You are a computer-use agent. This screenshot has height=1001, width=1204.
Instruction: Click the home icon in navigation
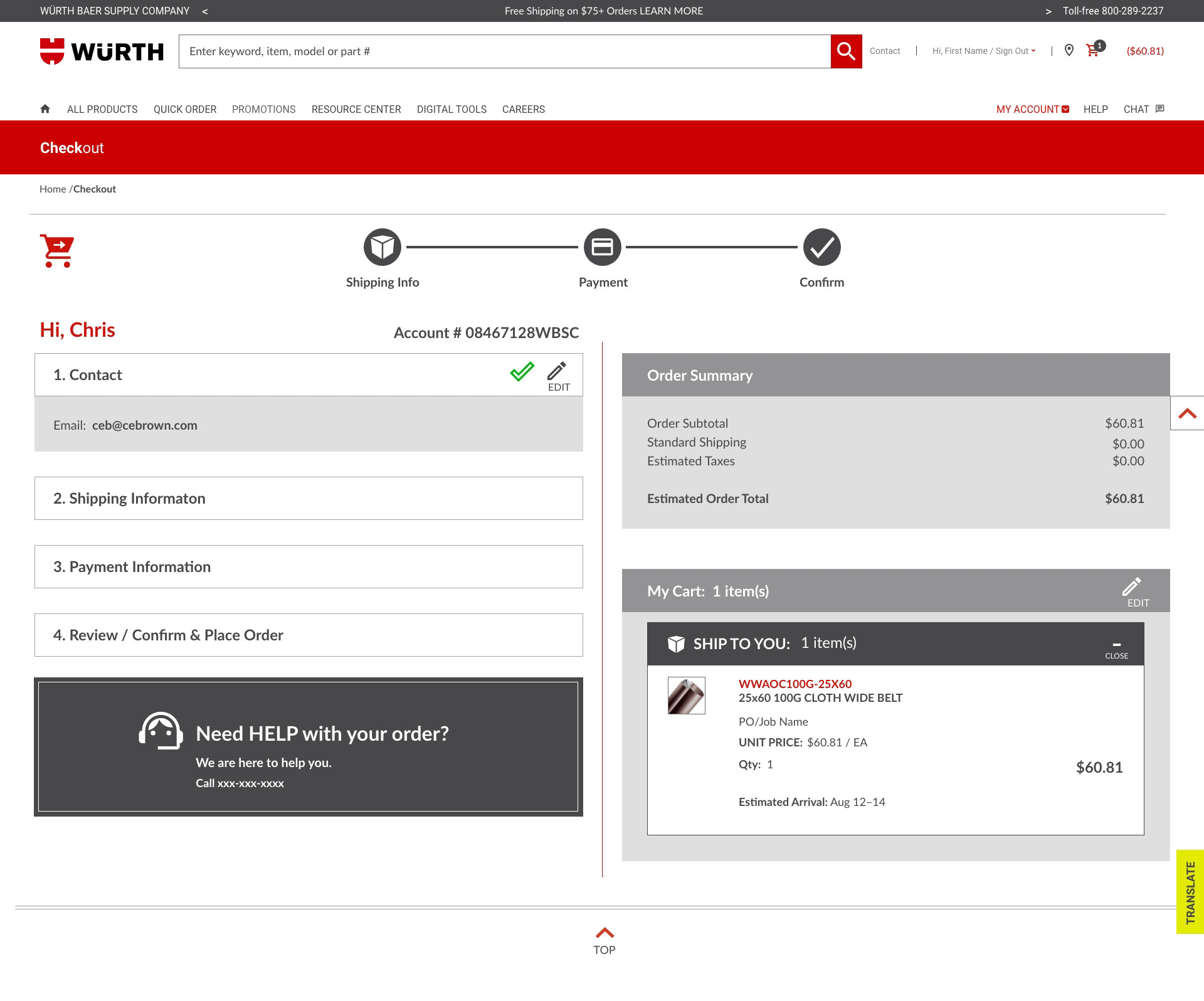point(45,109)
